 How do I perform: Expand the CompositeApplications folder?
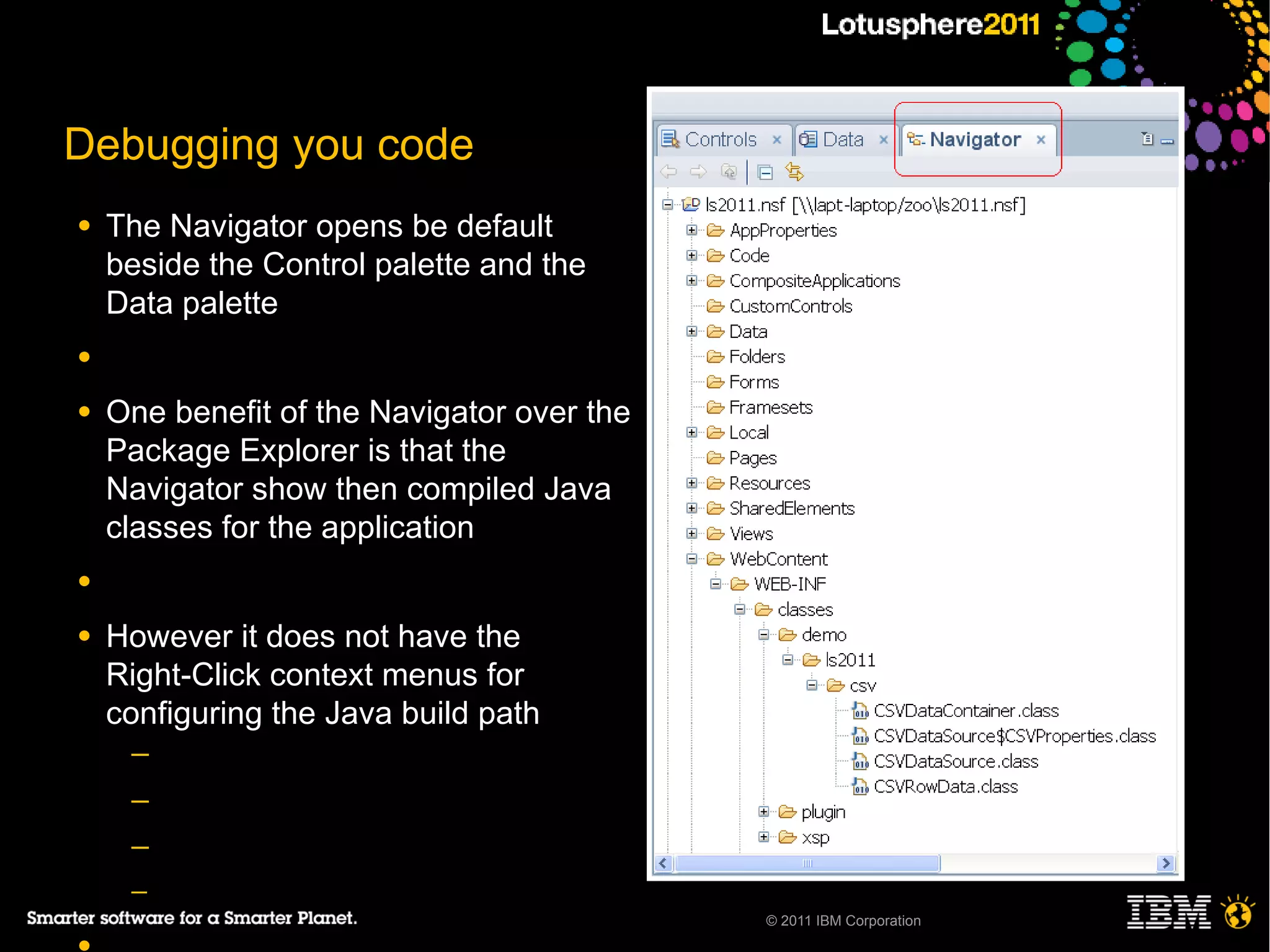tap(691, 281)
